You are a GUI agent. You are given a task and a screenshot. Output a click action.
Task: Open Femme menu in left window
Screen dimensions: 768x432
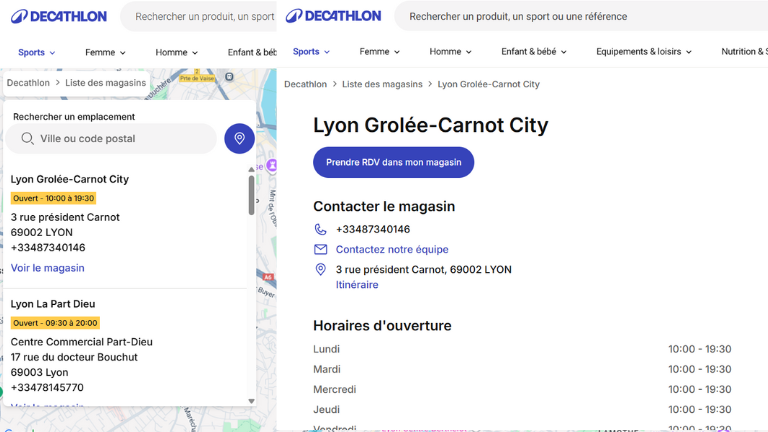[105, 52]
